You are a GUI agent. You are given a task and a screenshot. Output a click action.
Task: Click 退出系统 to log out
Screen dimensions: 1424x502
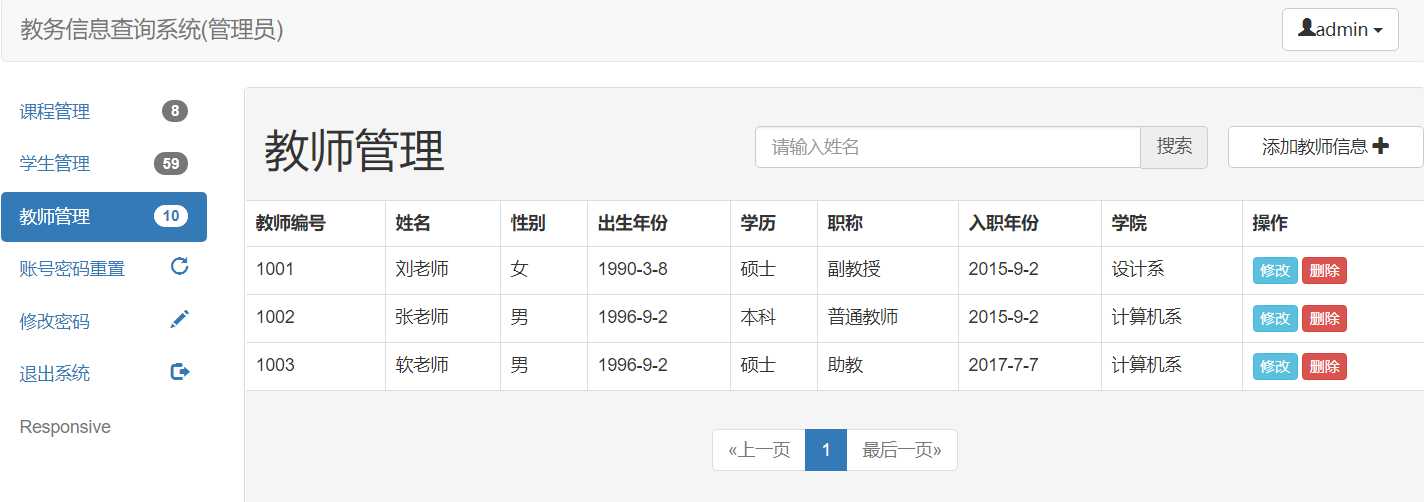[x=104, y=373]
